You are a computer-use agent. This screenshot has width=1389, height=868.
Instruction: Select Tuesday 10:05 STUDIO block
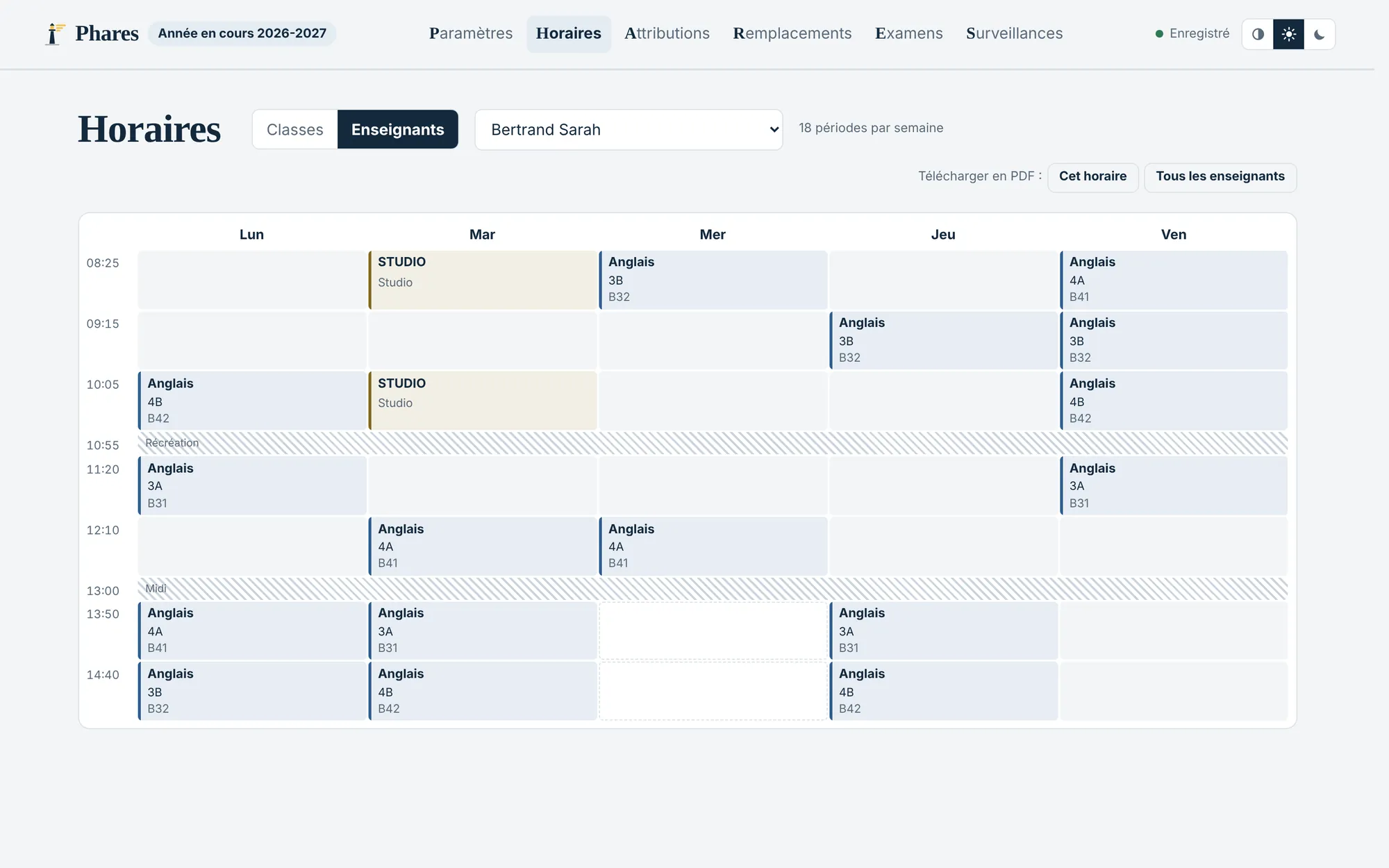[x=483, y=401]
